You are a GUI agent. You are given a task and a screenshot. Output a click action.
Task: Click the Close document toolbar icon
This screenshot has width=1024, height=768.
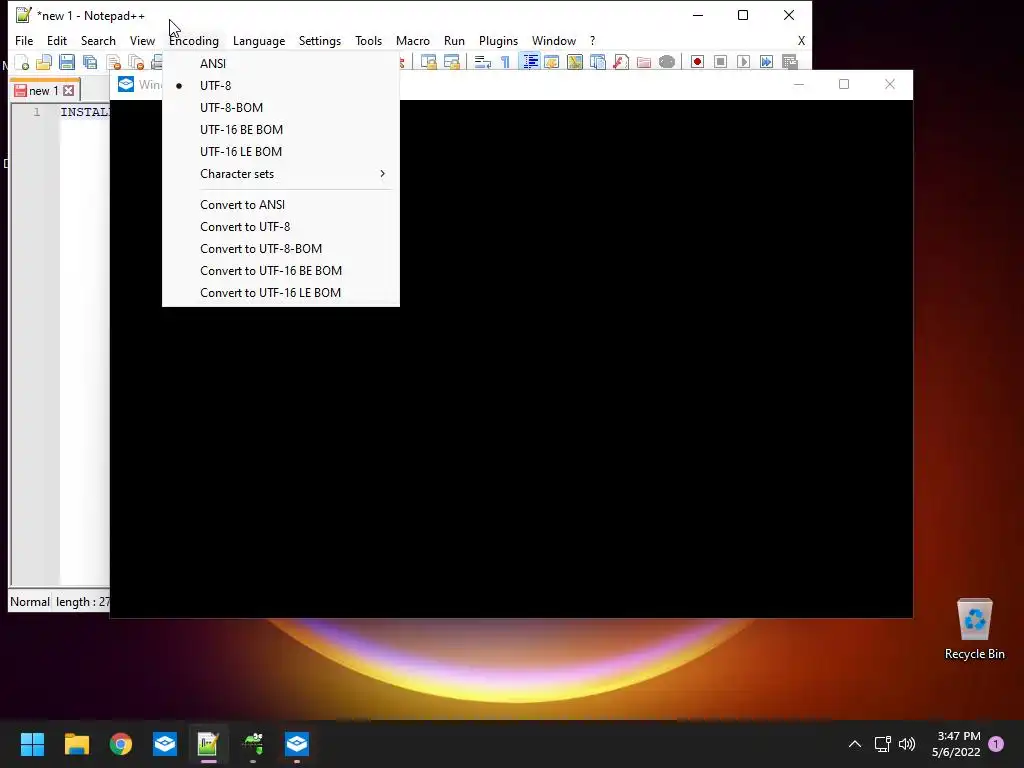tap(113, 62)
